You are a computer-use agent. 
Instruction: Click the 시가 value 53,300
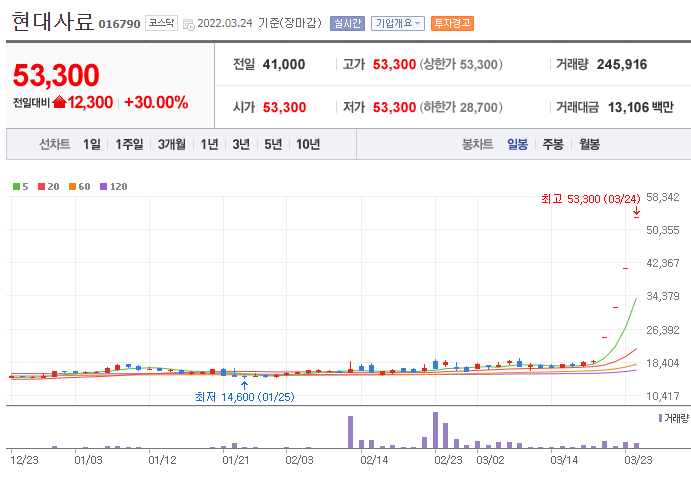coord(284,107)
